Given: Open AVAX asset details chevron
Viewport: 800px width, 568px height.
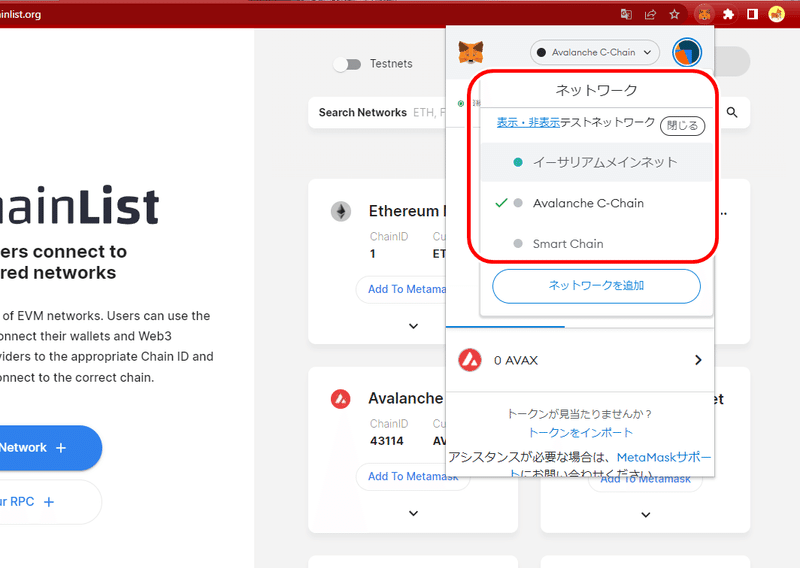Looking at the screenshot, I should 698,360.
